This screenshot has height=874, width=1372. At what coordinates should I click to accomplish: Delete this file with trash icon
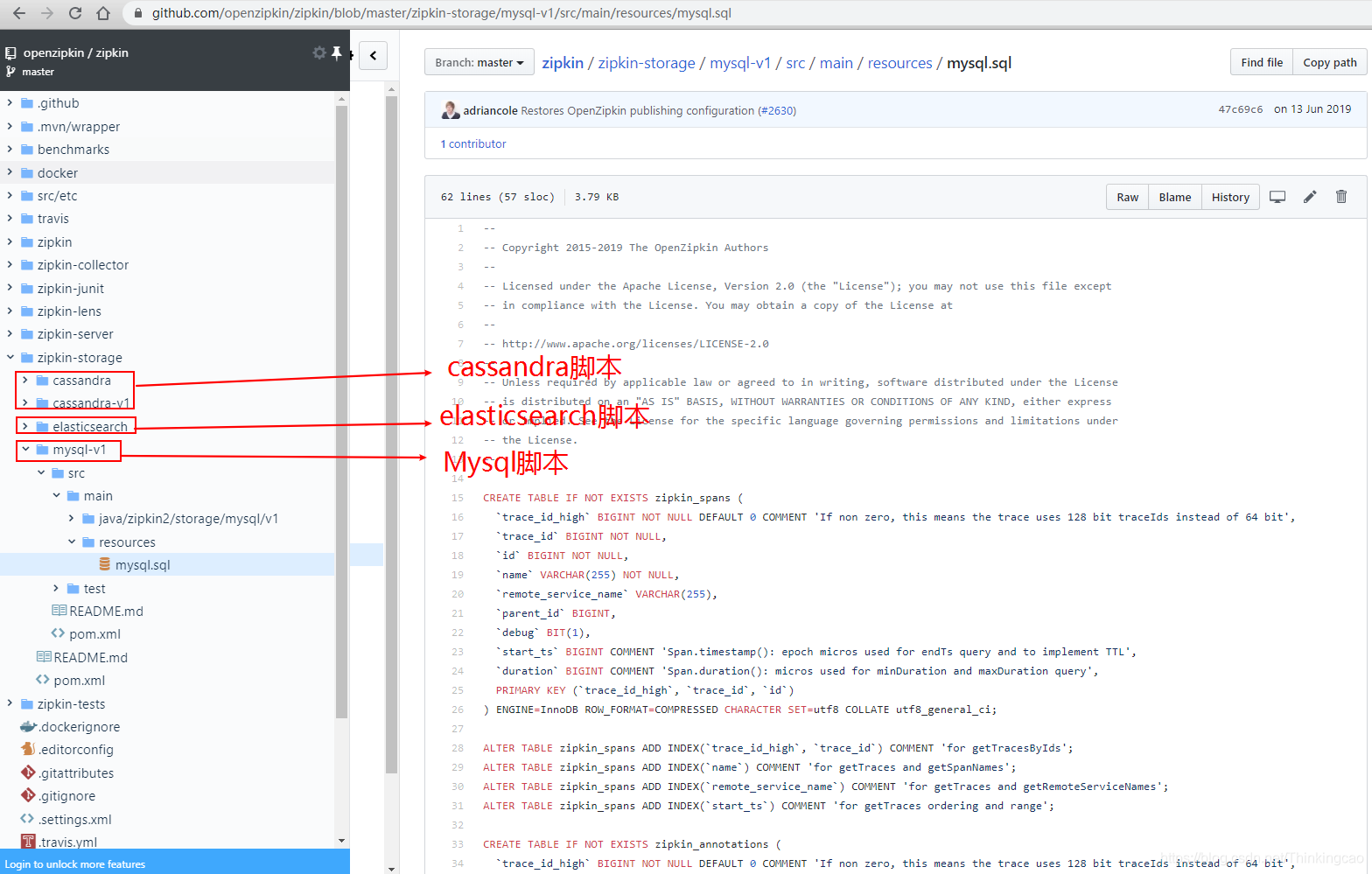(x=1341, y=197)
